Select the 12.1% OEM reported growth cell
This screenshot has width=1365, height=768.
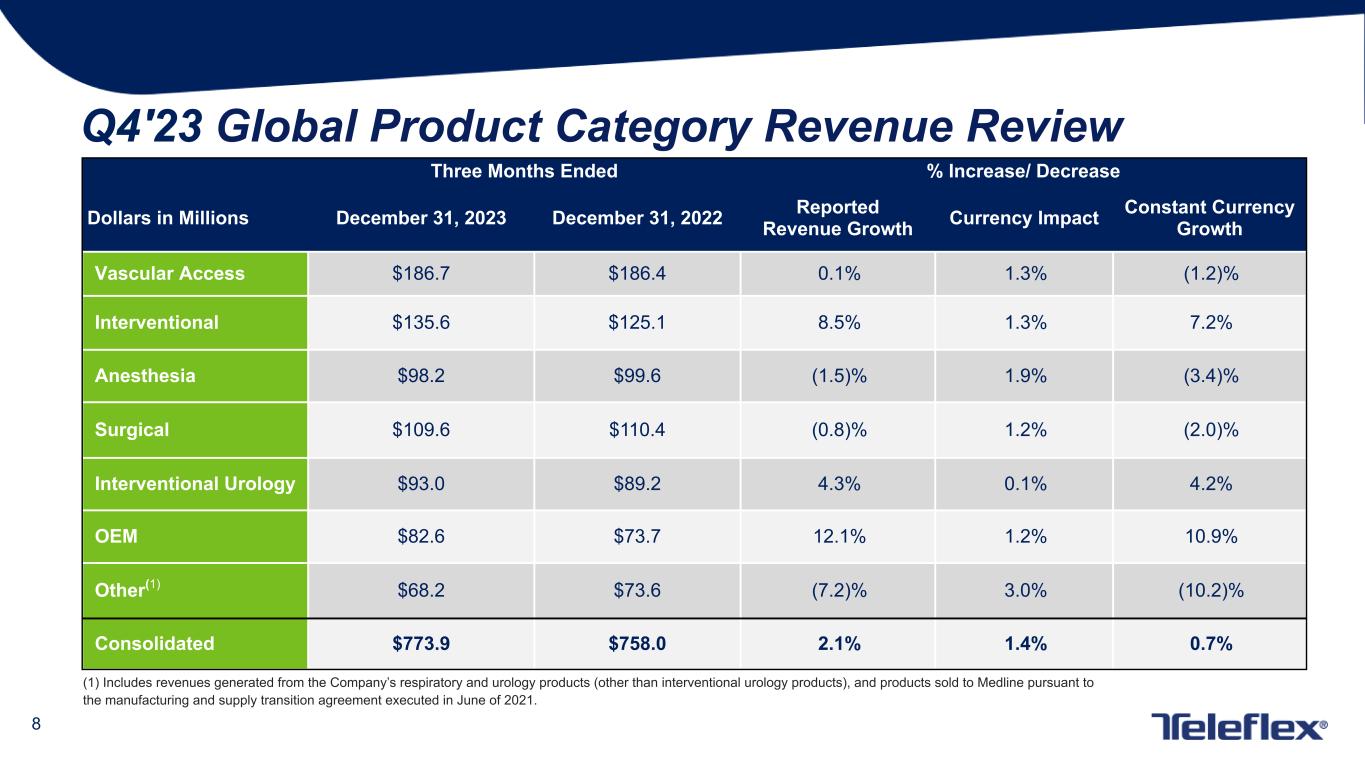(837, 537)
